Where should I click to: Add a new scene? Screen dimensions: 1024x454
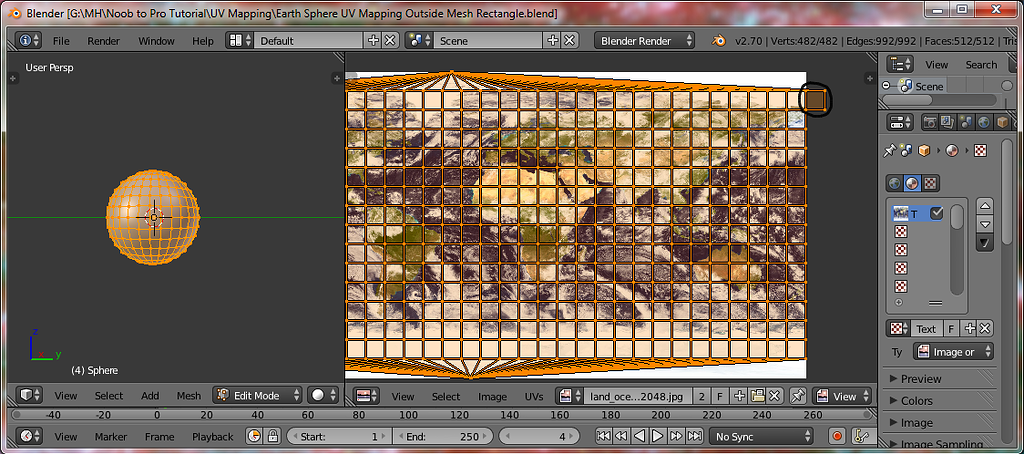(x=552, y=41)
